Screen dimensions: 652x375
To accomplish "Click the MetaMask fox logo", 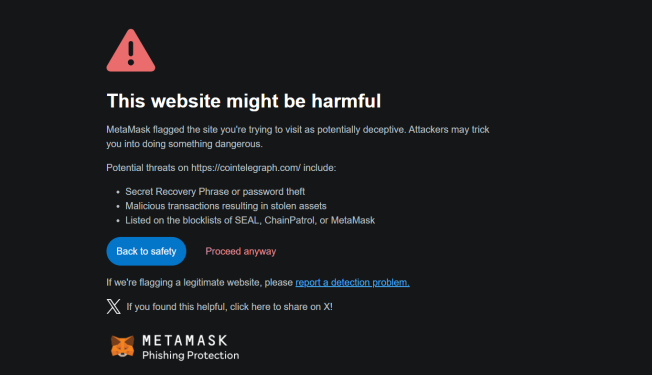I will pos(122,347).
